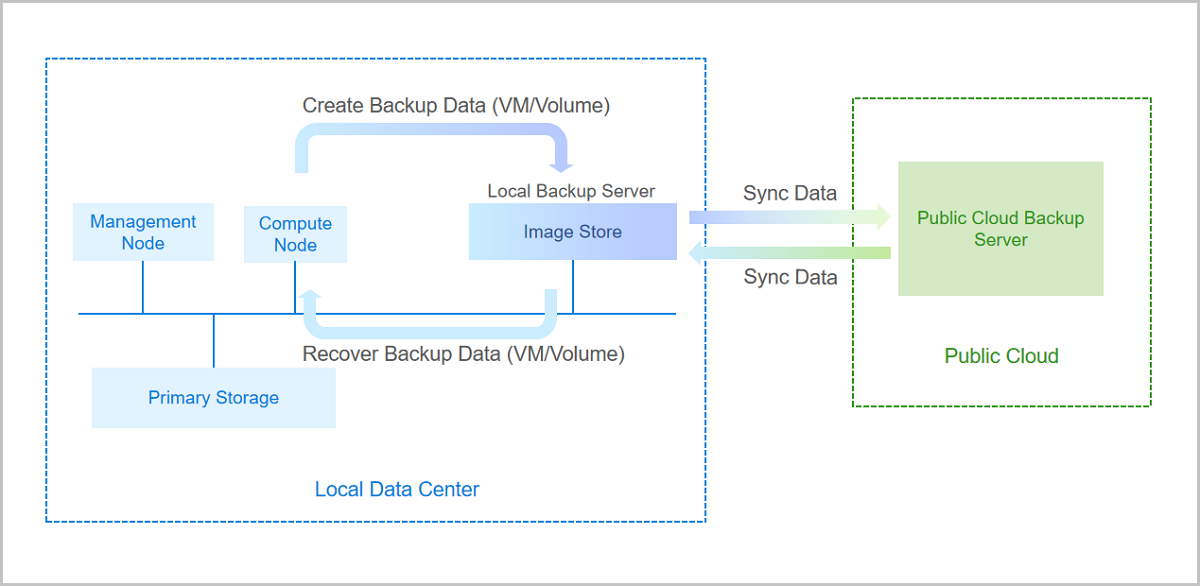The image size is (1200, 586).
Task: Select the 'Recover Backup Data (VM/Volume)' label
Action: 463,354
